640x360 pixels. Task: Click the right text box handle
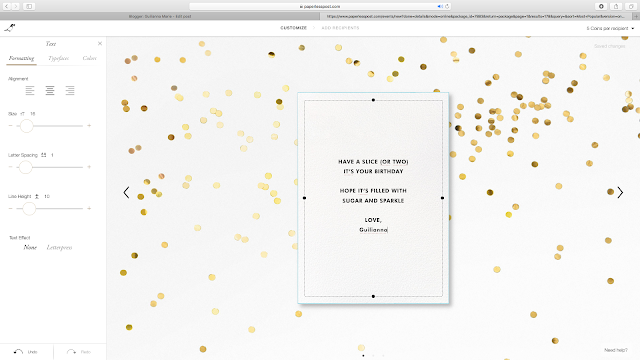point(442,198)
